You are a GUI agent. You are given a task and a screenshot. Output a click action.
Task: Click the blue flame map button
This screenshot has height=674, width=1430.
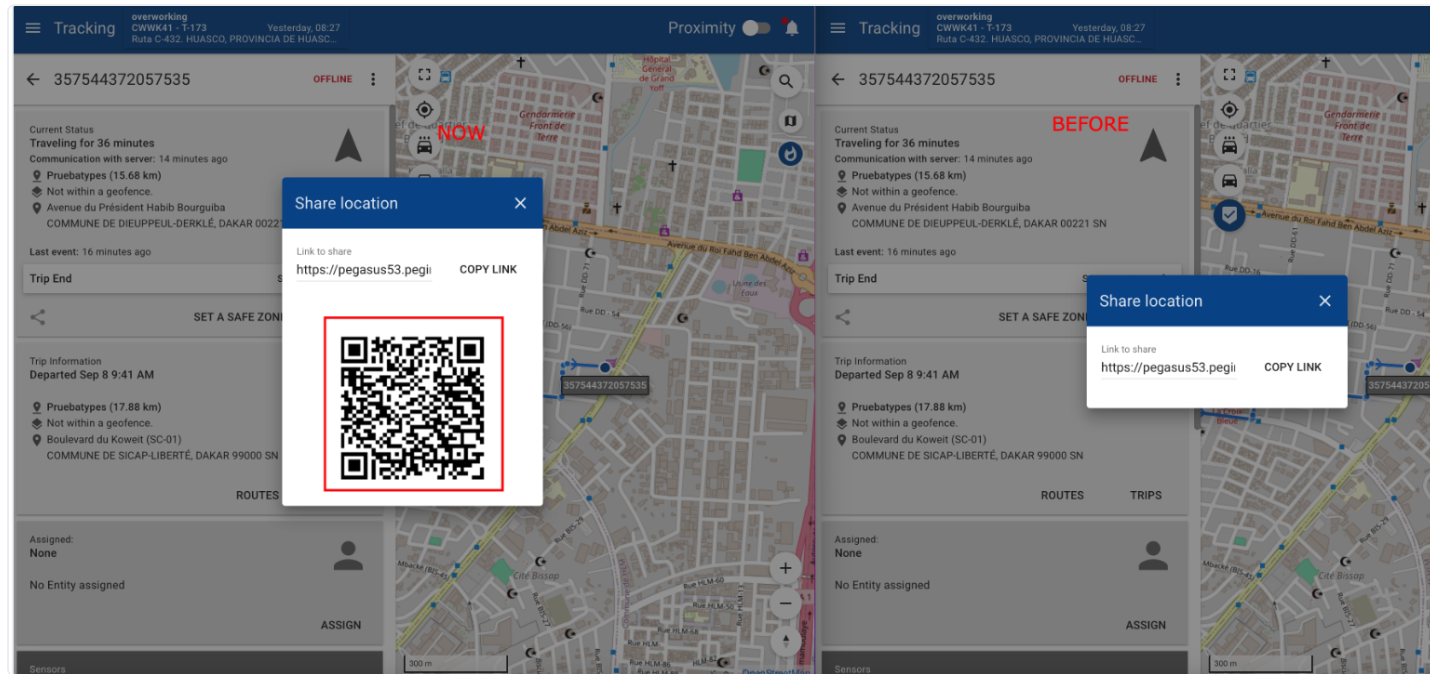click(x=789, y=154)
